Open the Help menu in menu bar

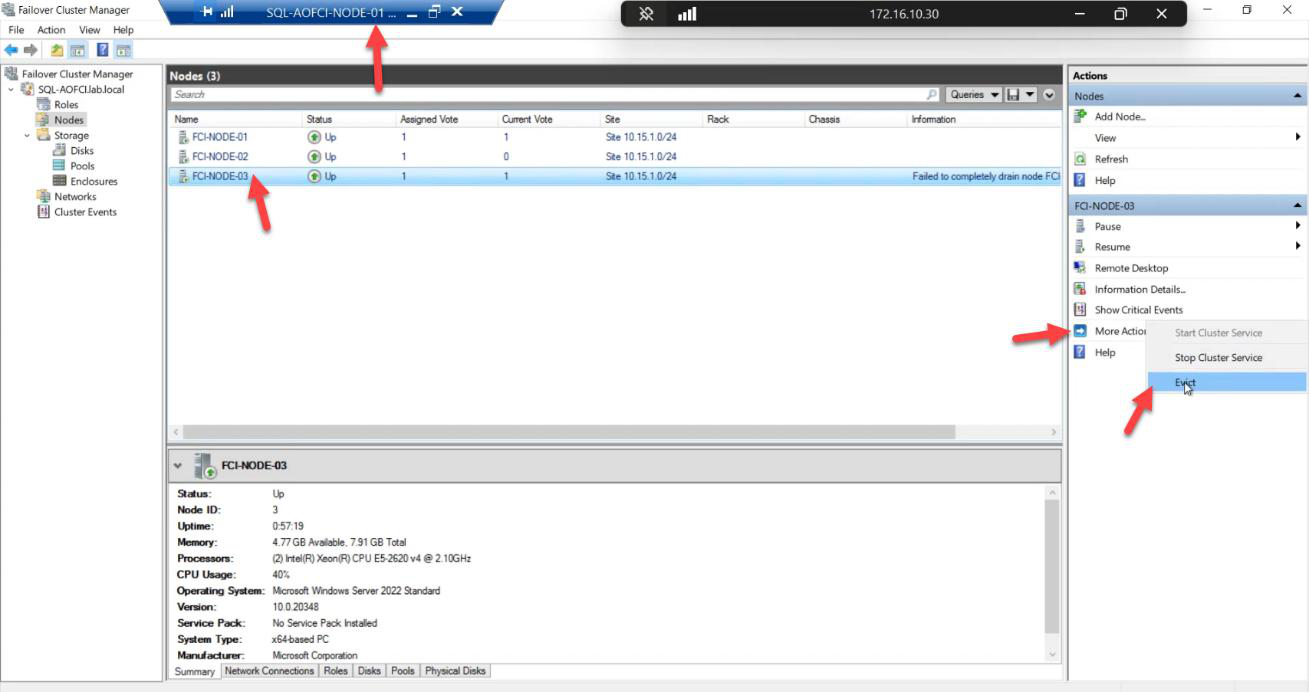[123, 30]
